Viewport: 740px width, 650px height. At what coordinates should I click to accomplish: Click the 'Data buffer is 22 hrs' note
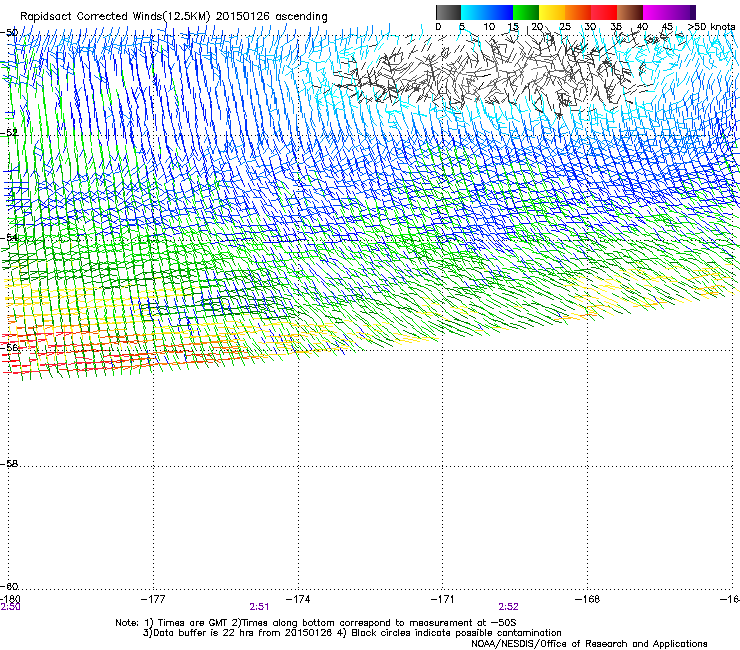click(352, 633)
